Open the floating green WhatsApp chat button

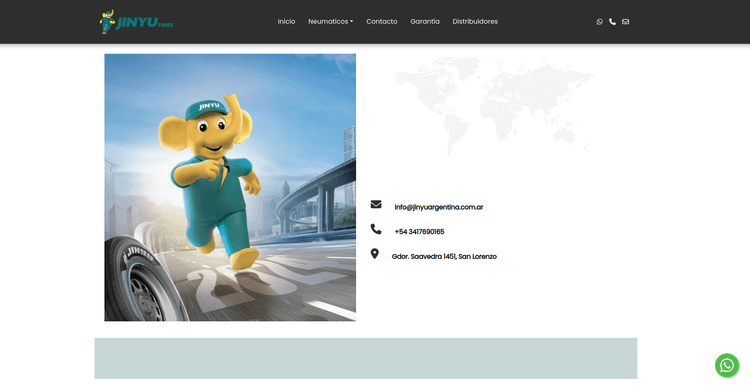(727, 365)
